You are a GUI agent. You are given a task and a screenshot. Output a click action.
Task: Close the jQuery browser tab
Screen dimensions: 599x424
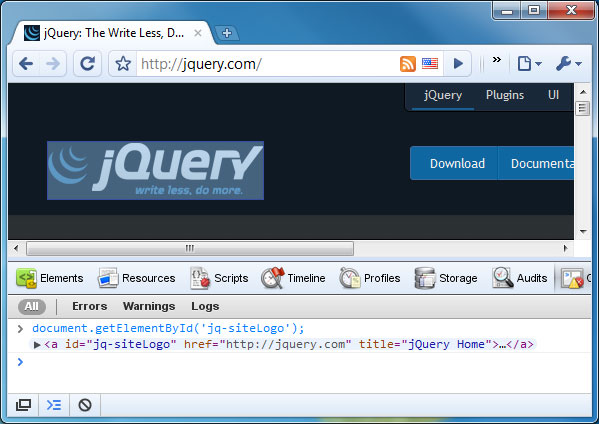coord(198,33)
